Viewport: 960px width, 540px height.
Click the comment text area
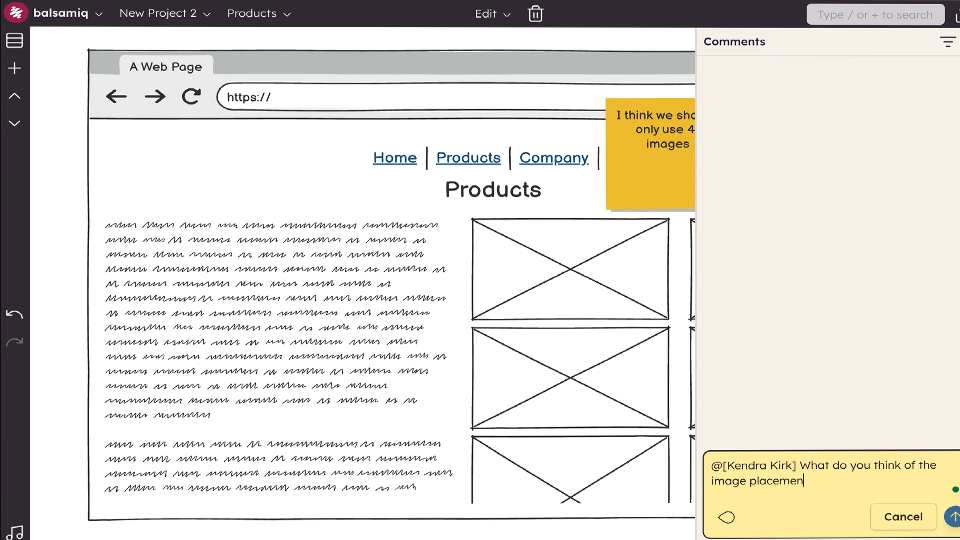(830, 473)
